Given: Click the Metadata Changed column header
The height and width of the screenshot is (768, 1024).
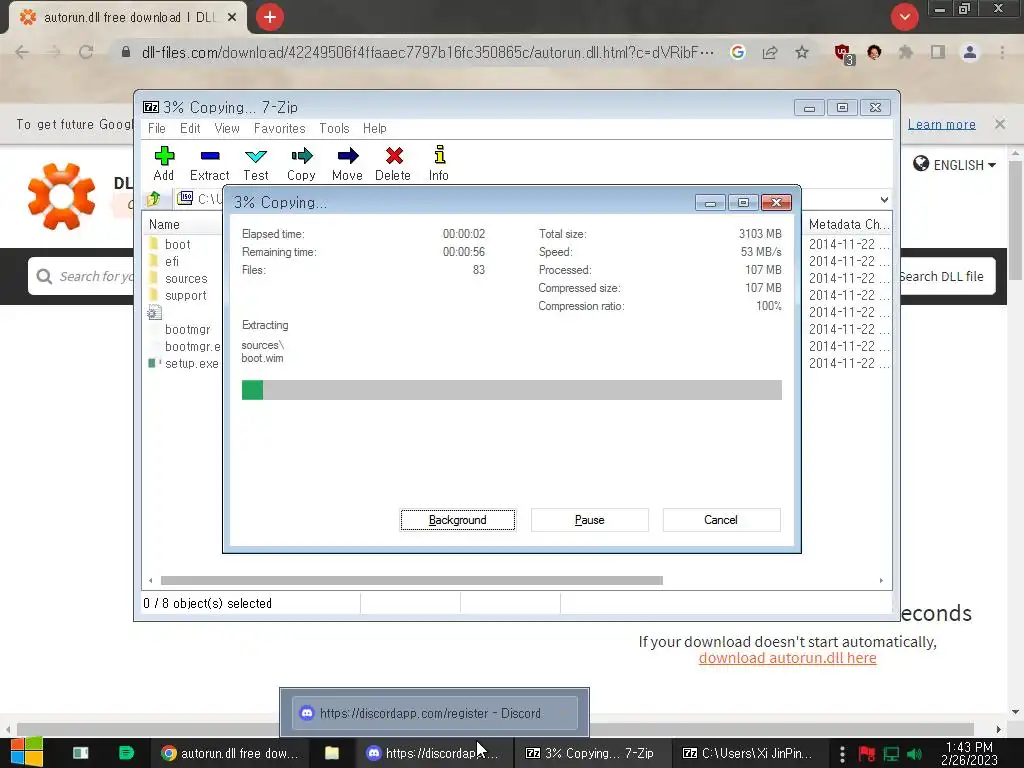Looking at the screenshot, I should click(848, 224).
